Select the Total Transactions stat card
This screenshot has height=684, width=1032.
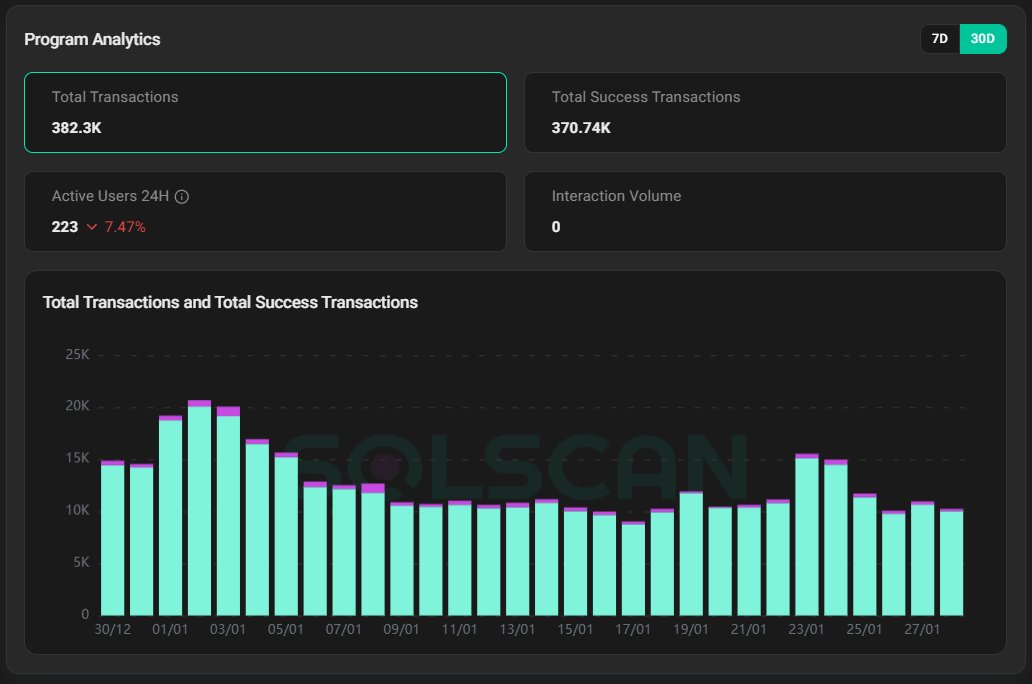(265, 112)
